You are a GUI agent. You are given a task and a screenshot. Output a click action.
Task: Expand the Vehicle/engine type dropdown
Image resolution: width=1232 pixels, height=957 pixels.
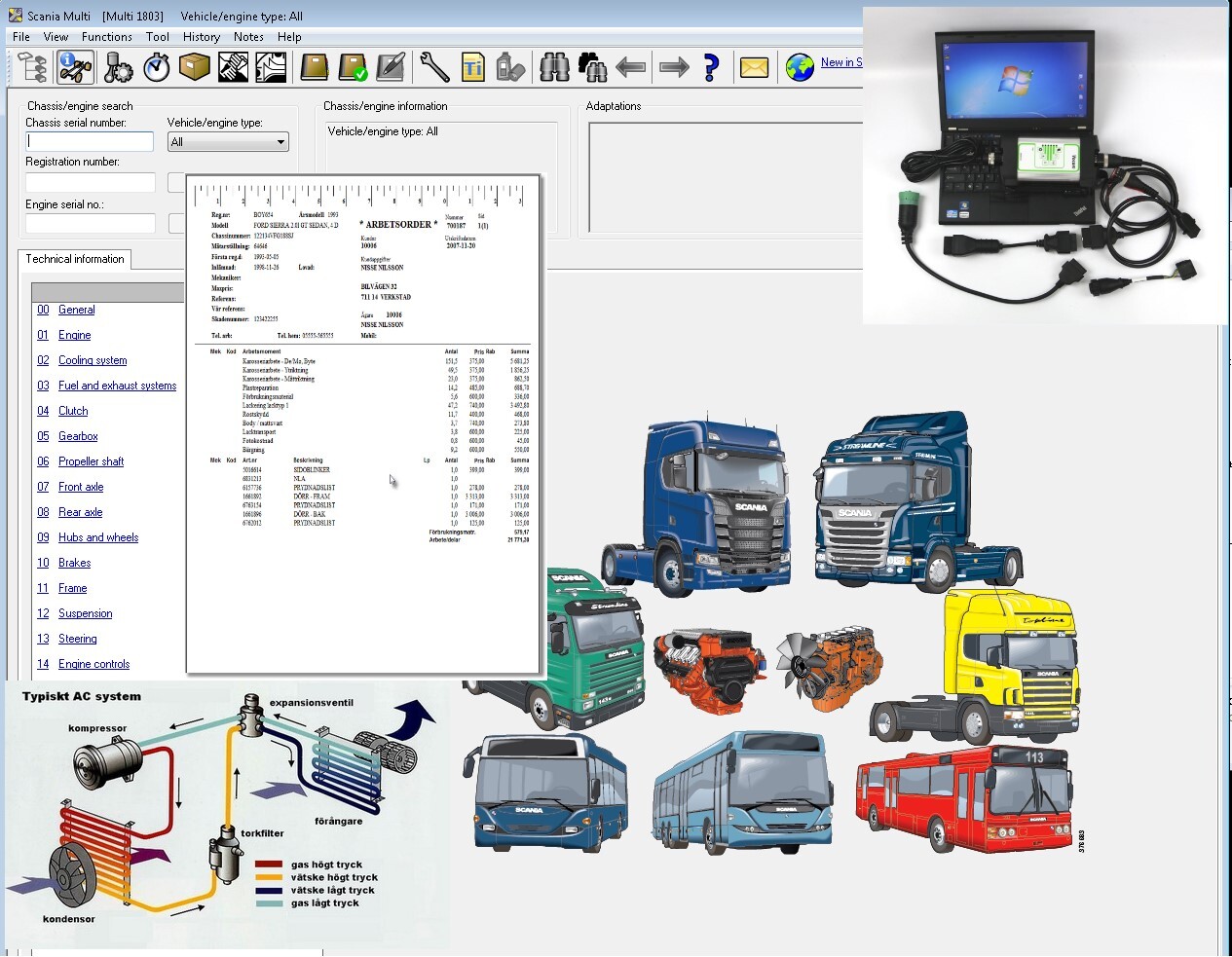pyautogui.click(x=228, y=142)
